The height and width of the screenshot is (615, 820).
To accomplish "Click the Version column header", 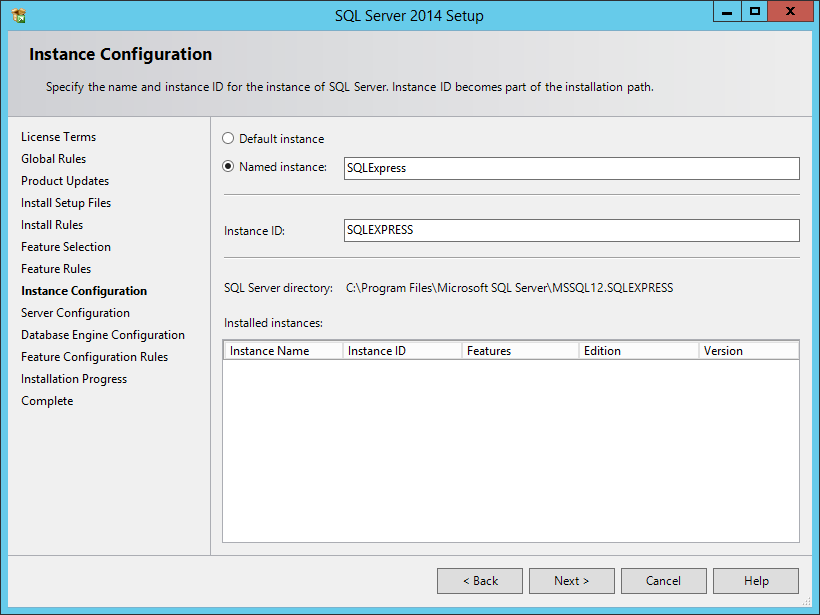I will [747, 351].
